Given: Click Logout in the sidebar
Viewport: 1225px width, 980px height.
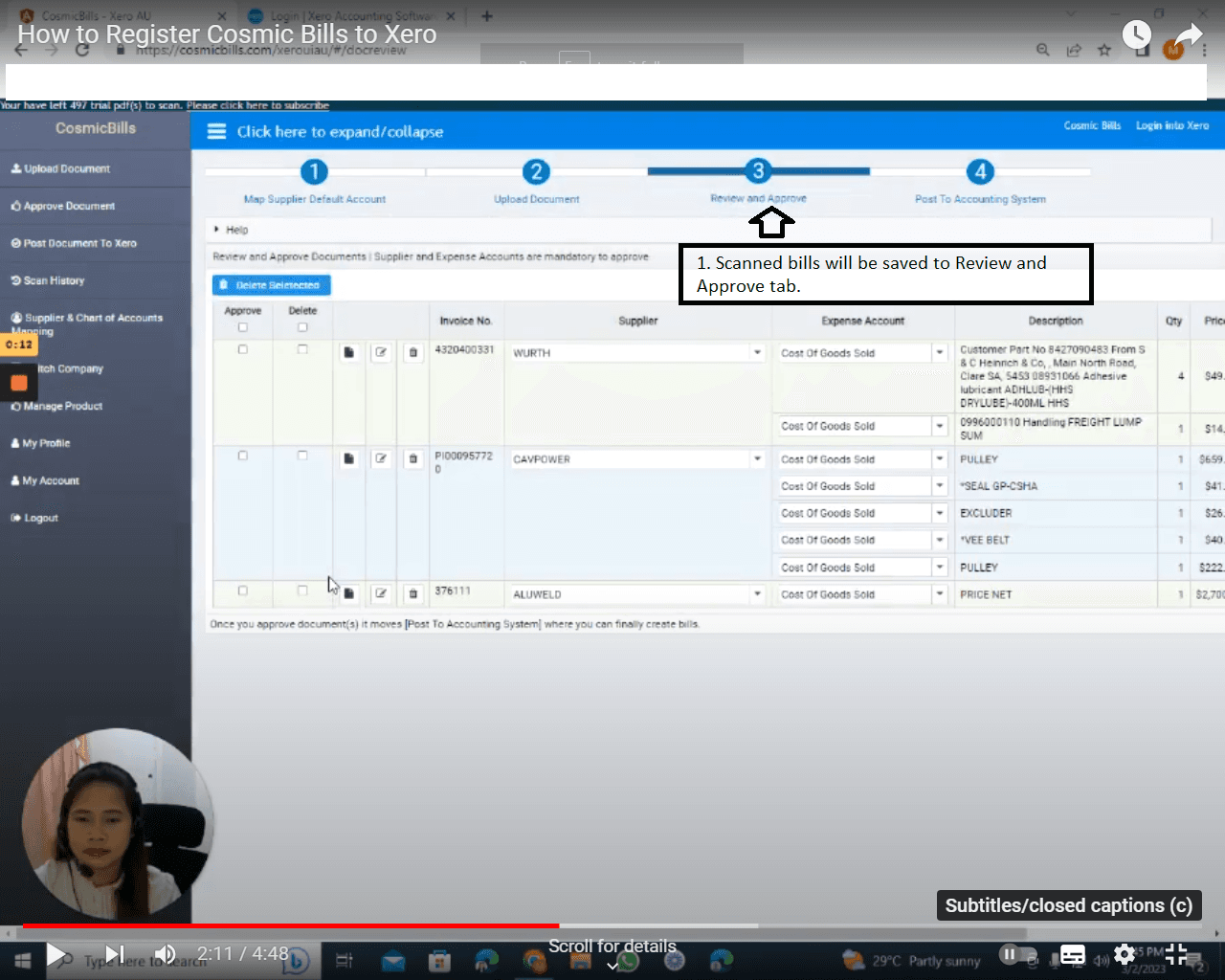Looking at the screenshot, I should 34,518.
